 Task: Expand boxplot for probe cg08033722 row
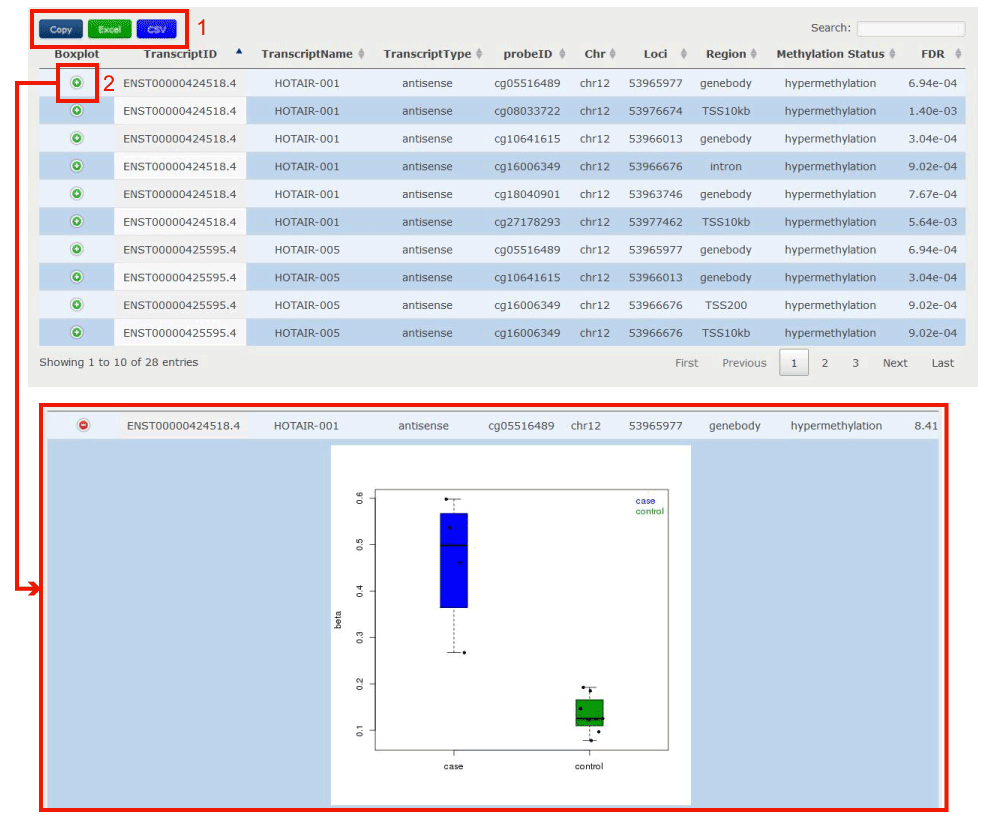[x=77, y=111]
